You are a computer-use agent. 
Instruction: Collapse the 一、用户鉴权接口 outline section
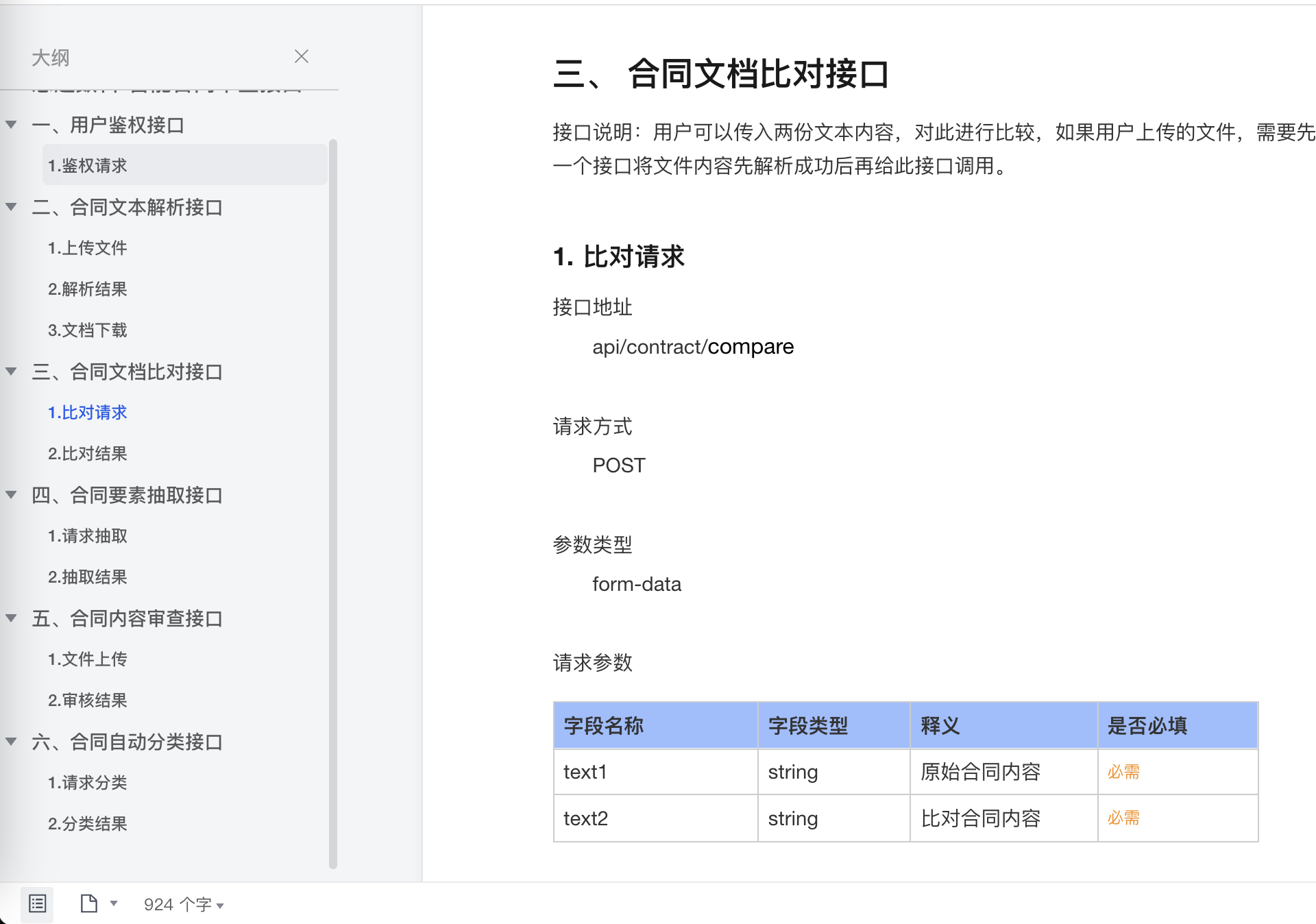[12, 125]
